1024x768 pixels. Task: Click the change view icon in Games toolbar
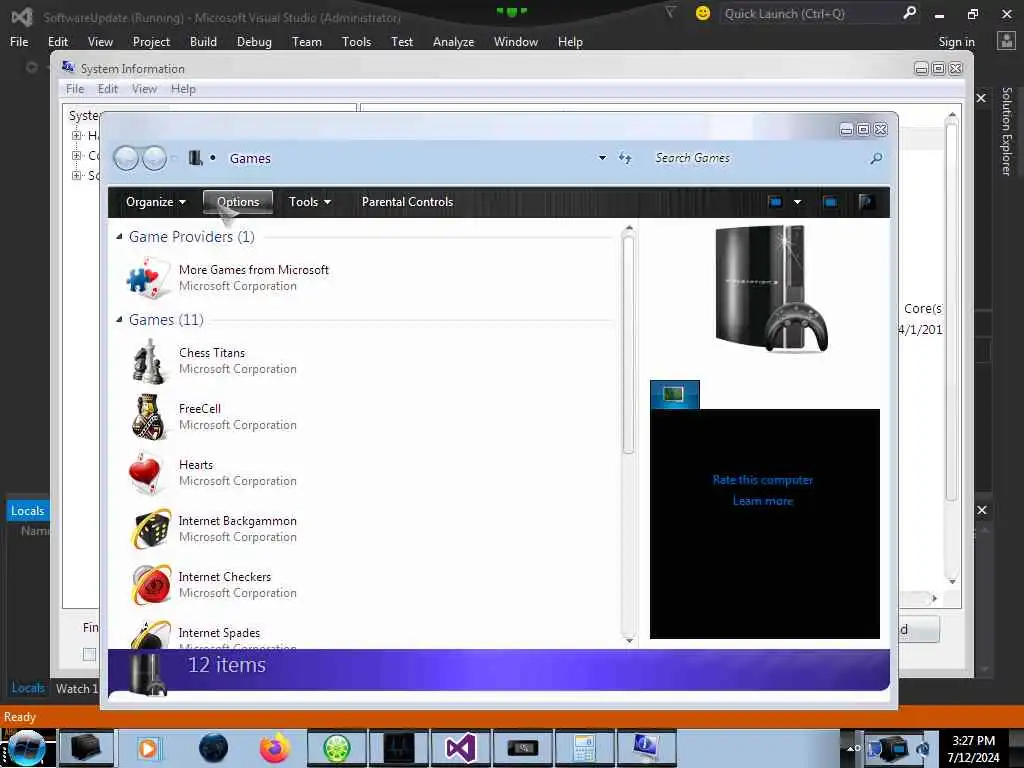point(775,202)
